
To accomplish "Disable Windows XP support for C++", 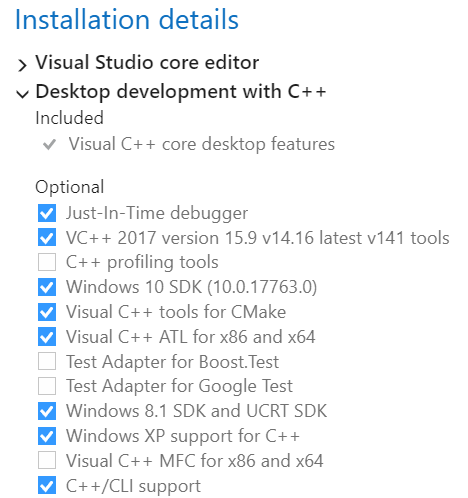I will click(47, 436).
